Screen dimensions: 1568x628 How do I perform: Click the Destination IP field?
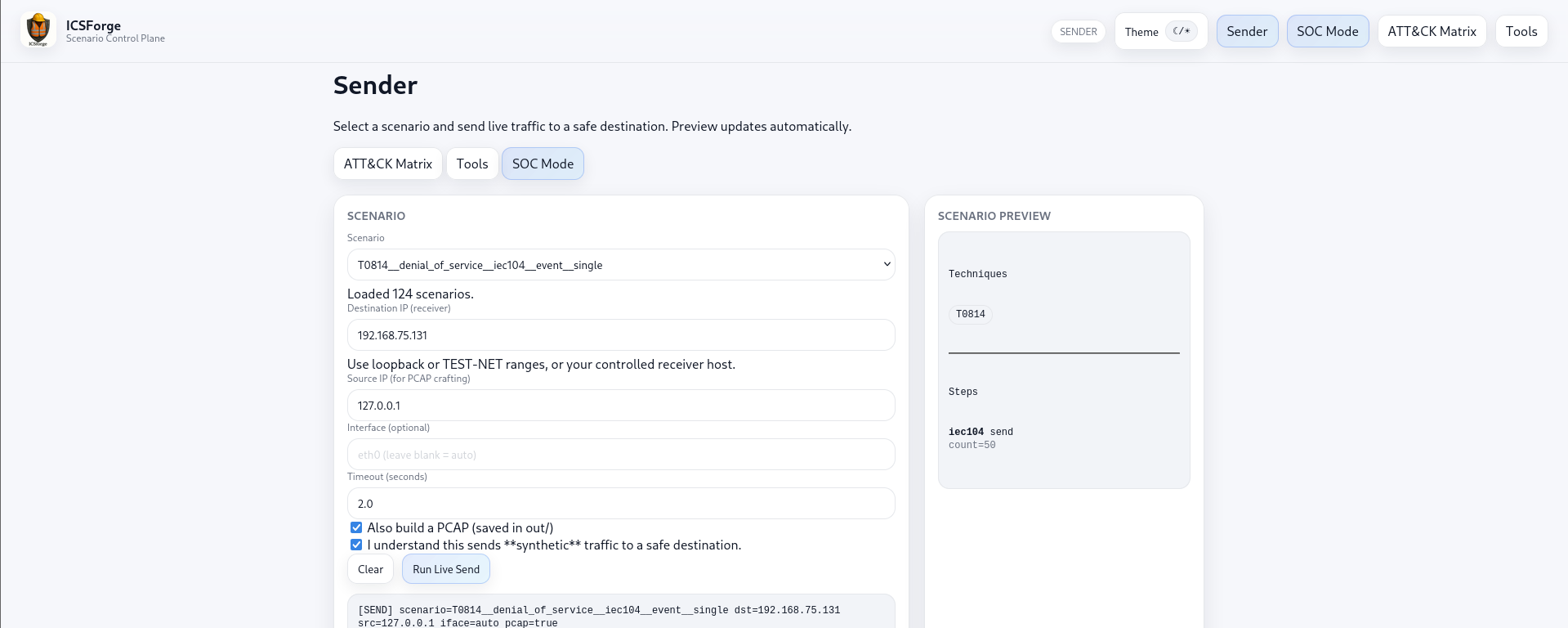click(x=621, y=334)
